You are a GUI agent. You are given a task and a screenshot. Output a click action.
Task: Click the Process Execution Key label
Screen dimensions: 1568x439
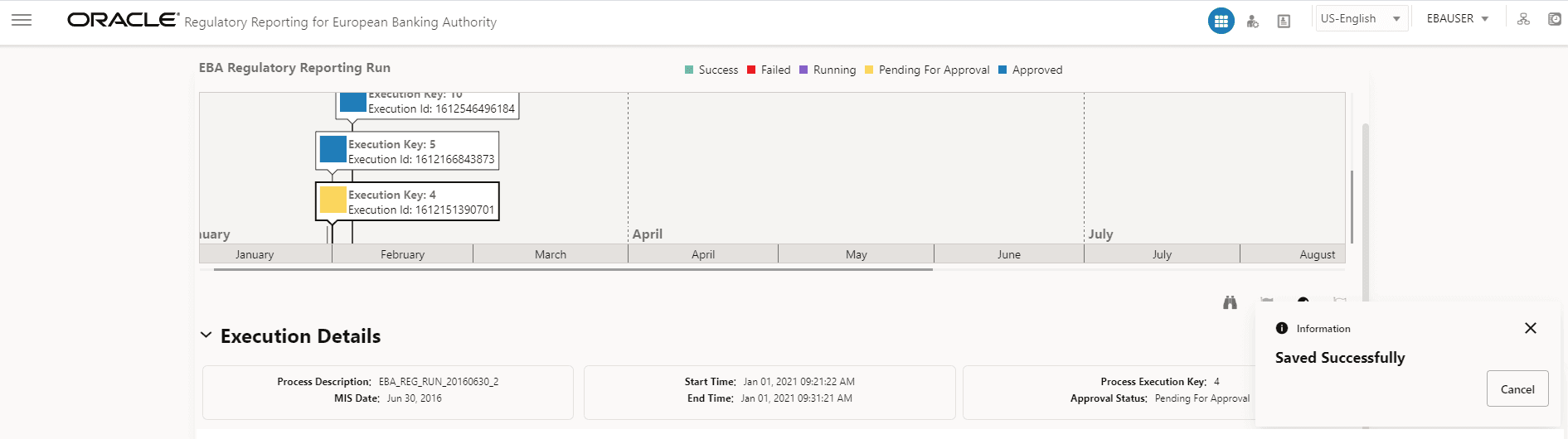pyautogui.click(x=1153, y=382)
